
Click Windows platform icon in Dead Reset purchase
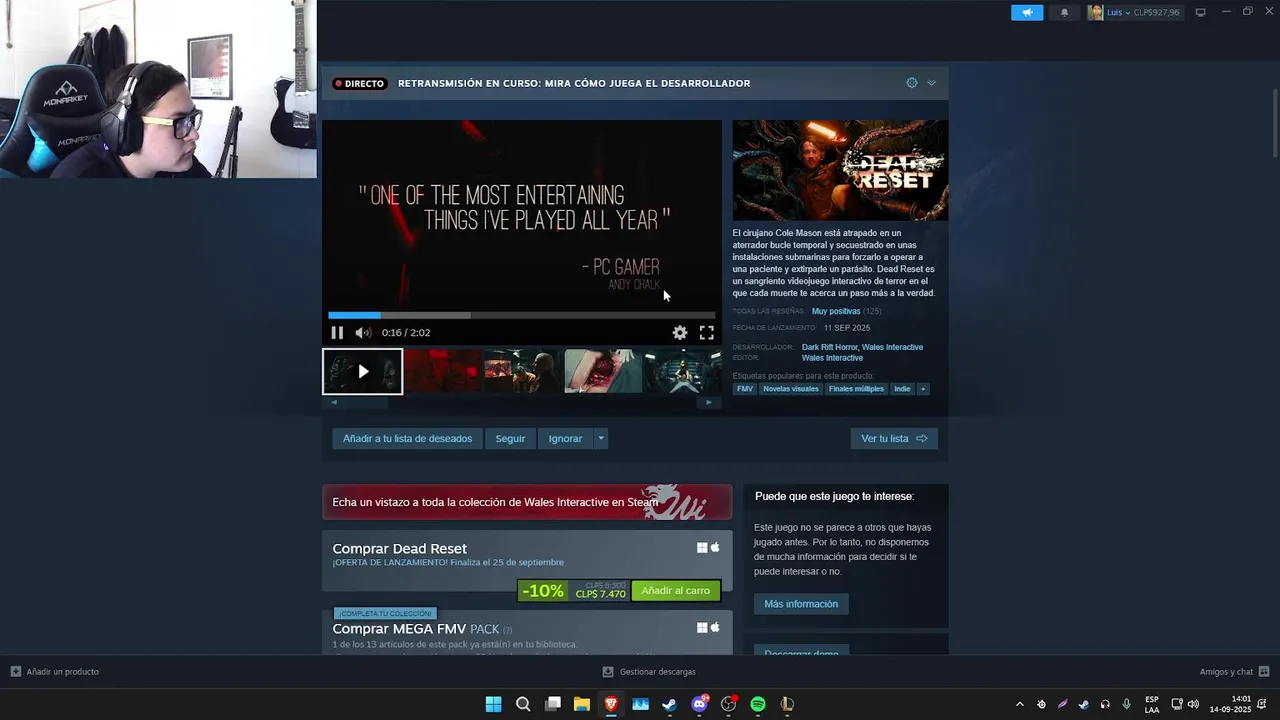pos(702,548)
